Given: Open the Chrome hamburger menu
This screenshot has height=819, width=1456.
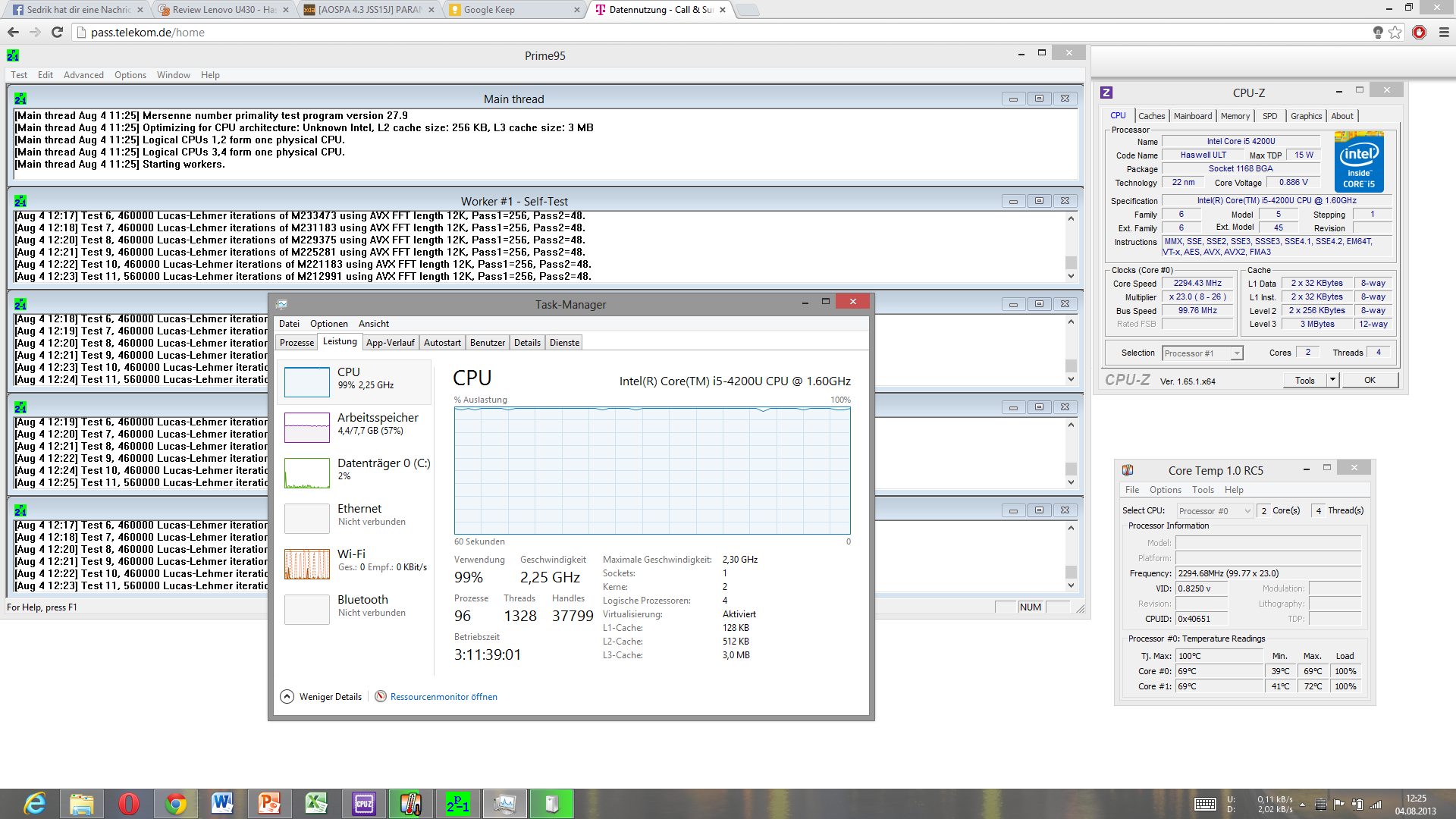Looking at the screenshot, I should tap(1444, 32).
